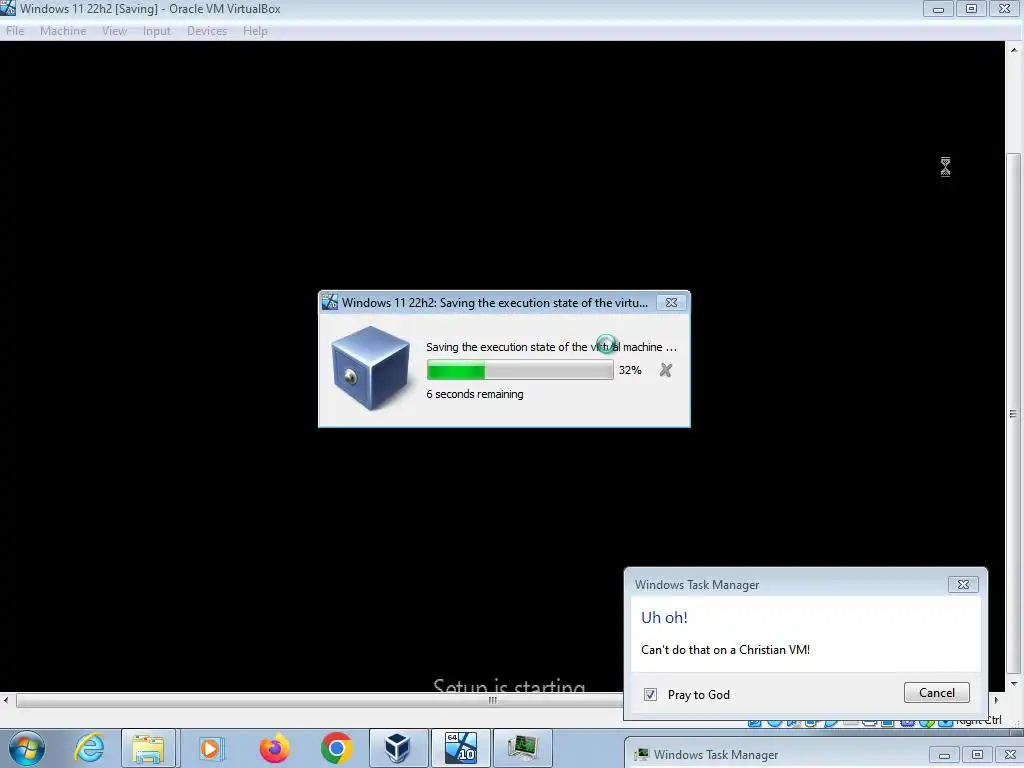Click the saving dialog's title bar icon
Screen dimensions: 1024x768
tap(330, 302)
